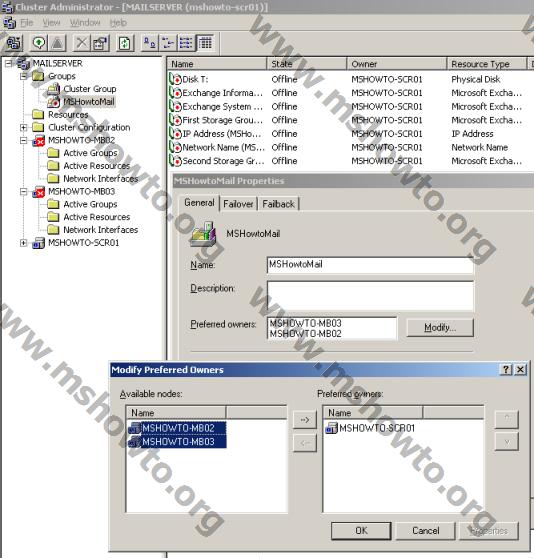Image resolution: width=534 pixels, height=558 pixels.
Task: Select Active Resources under MSHOWTO-MB03
Action: pyautogui.click(x=97, y=217)
